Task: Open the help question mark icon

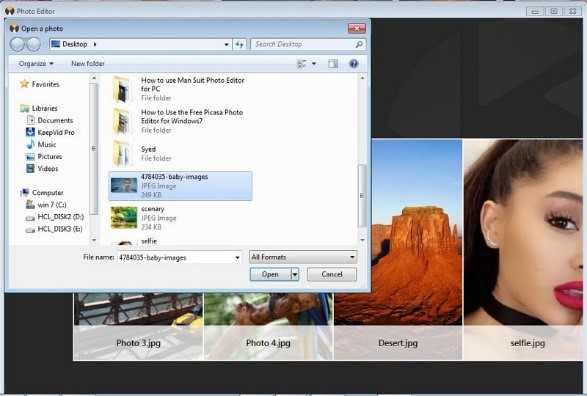Action: click(x=353, y=64)
